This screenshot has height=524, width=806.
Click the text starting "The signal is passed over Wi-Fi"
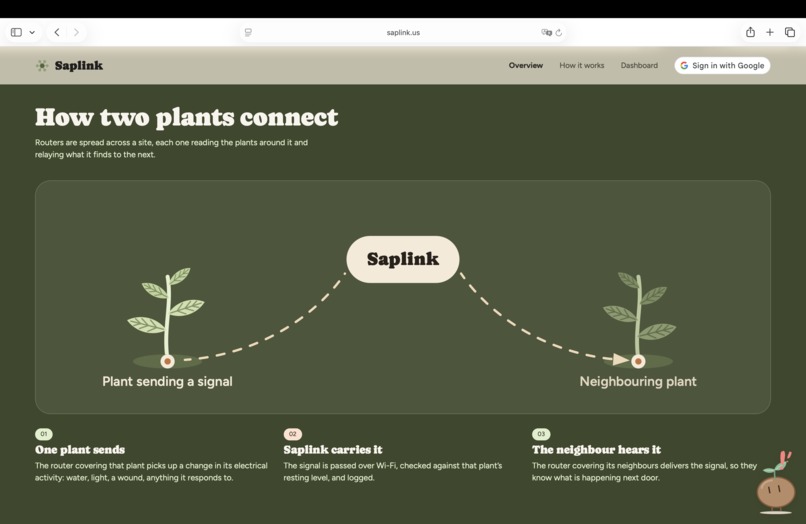[x=393, y=472]
